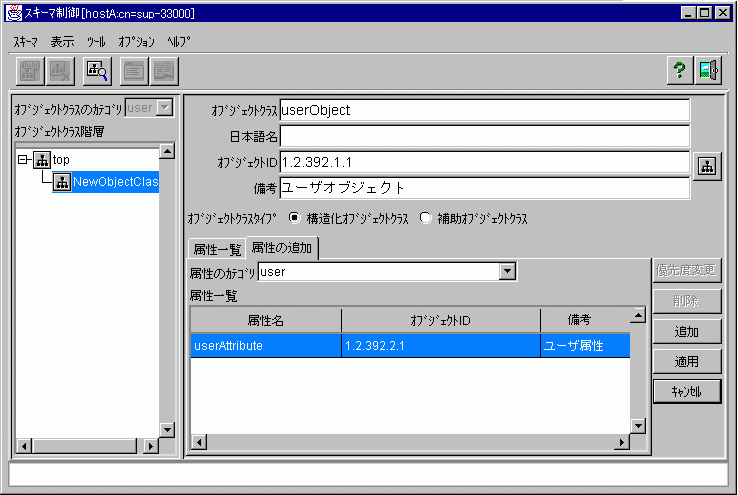Click the exit door icon in toolbar

coord(708,71)
